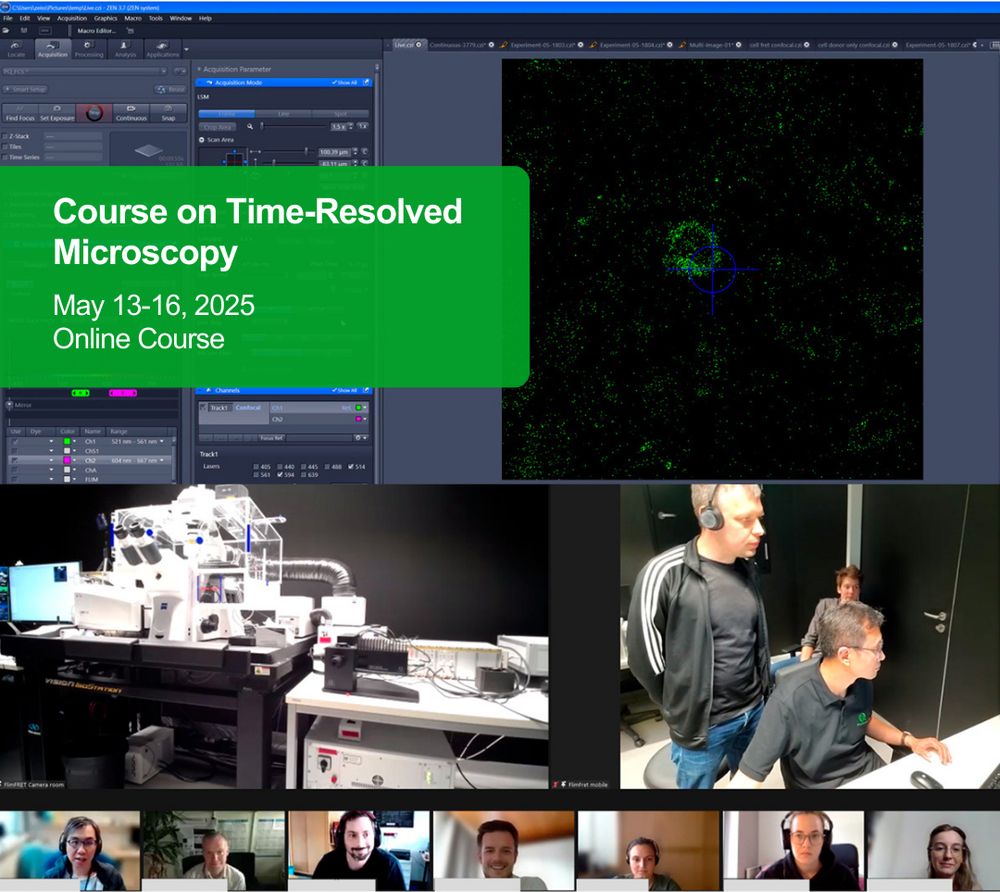Enable the 561 laser checkbox
The height and width of the screenshot is (892, 1000).
point(257,474)
